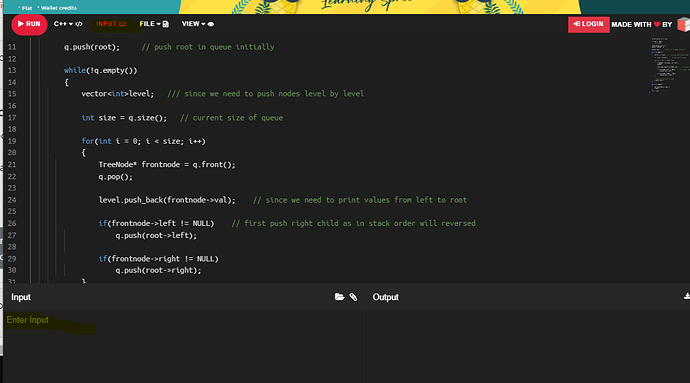This screenshot has height=383, width=690.
Task: Open the VIEW dropdown menu
Action: click(194, 24)
